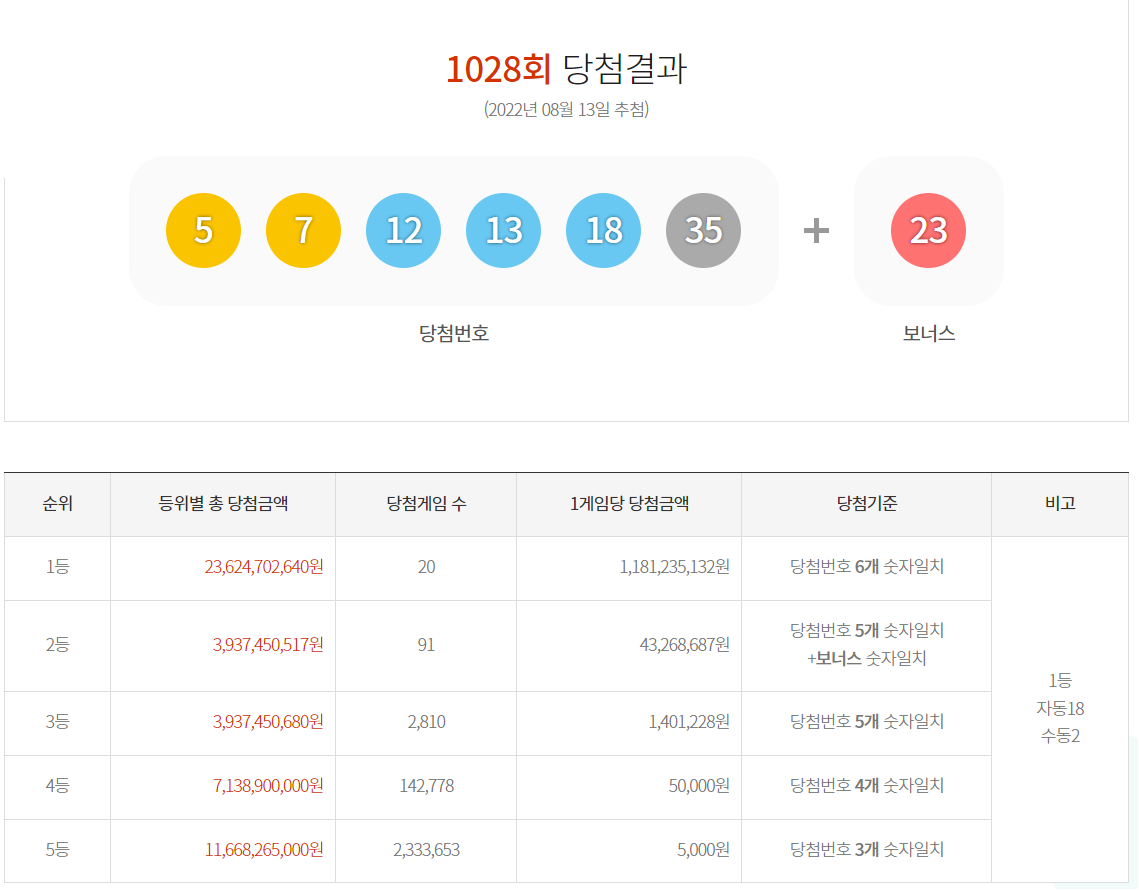Click the 1게임당 당첨금액 column header
The width and height of the screenshot is (1139, 890).
[629, 504]
